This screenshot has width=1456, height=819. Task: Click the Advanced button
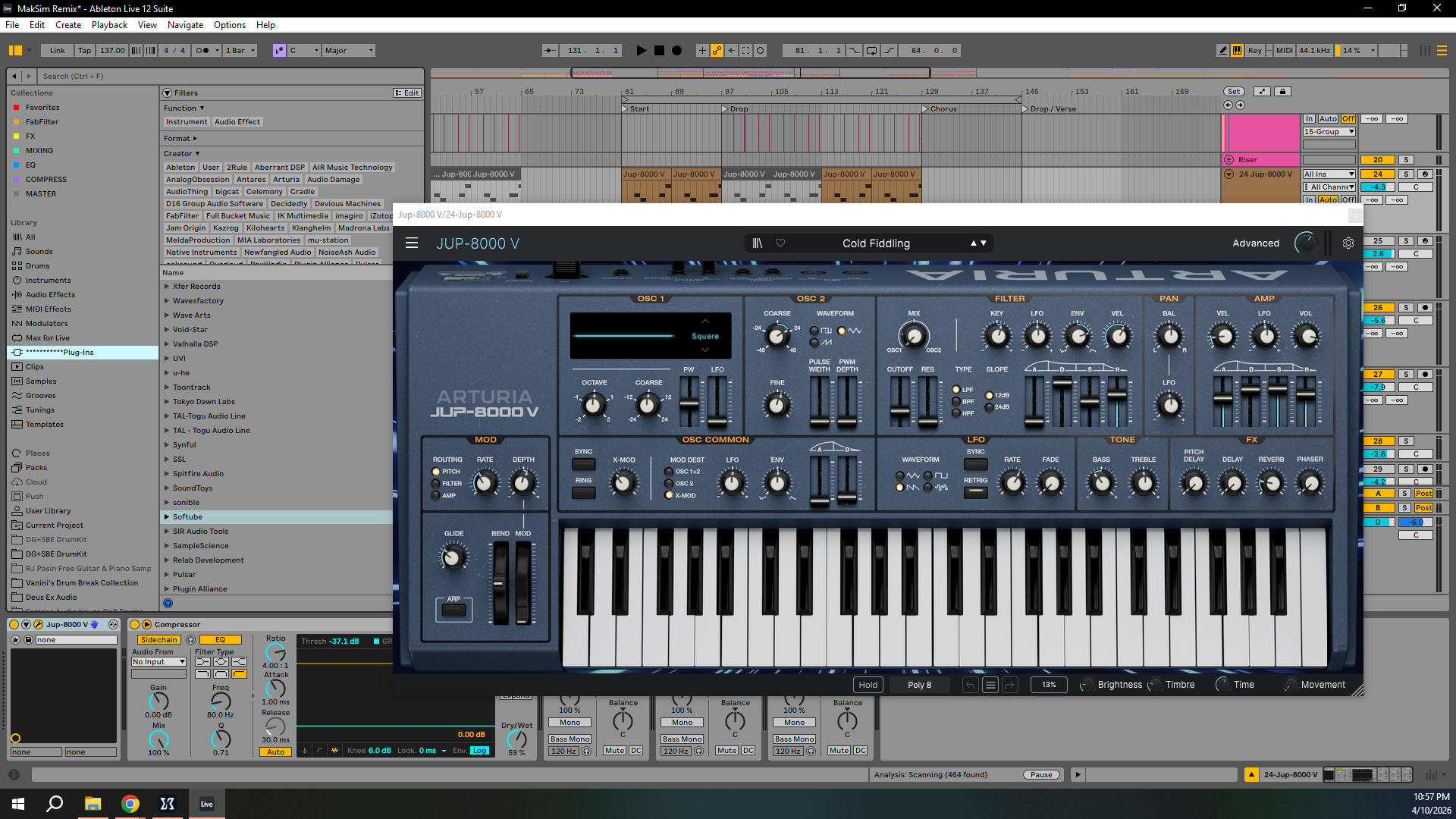[1255, 243]
